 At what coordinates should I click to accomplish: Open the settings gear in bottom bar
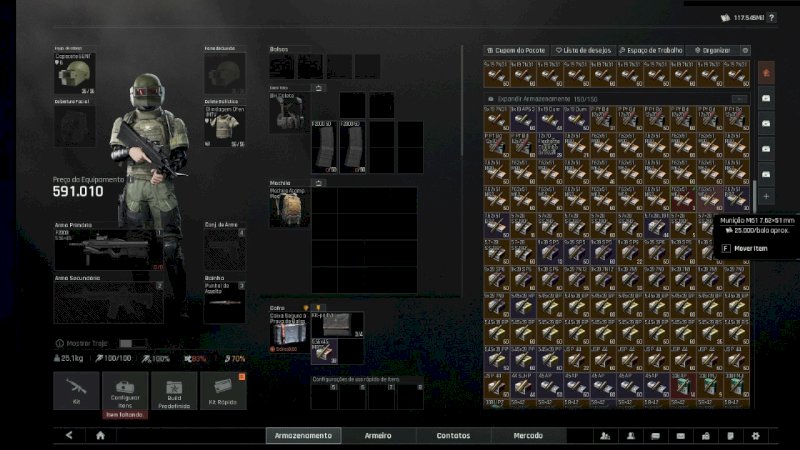click(755, 436)
